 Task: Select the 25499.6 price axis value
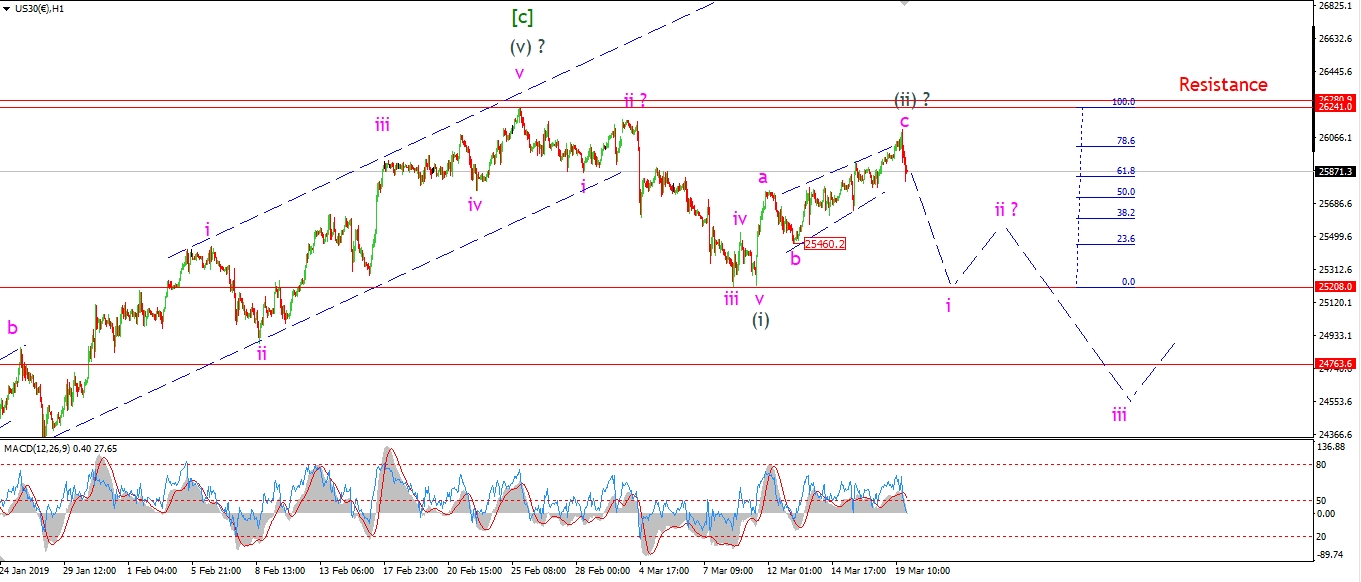1336,237
